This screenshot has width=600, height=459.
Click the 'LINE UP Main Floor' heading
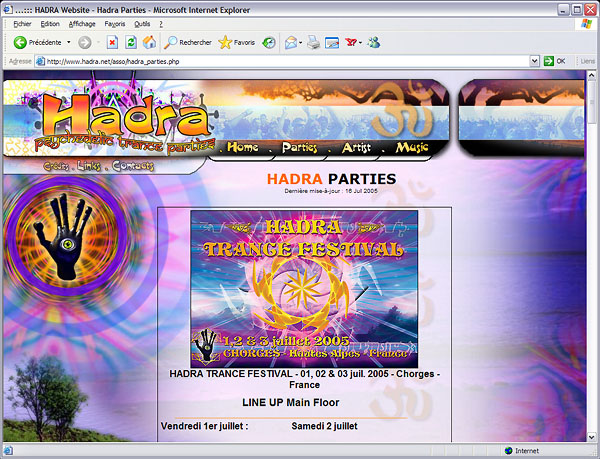(x=291, y=402)
